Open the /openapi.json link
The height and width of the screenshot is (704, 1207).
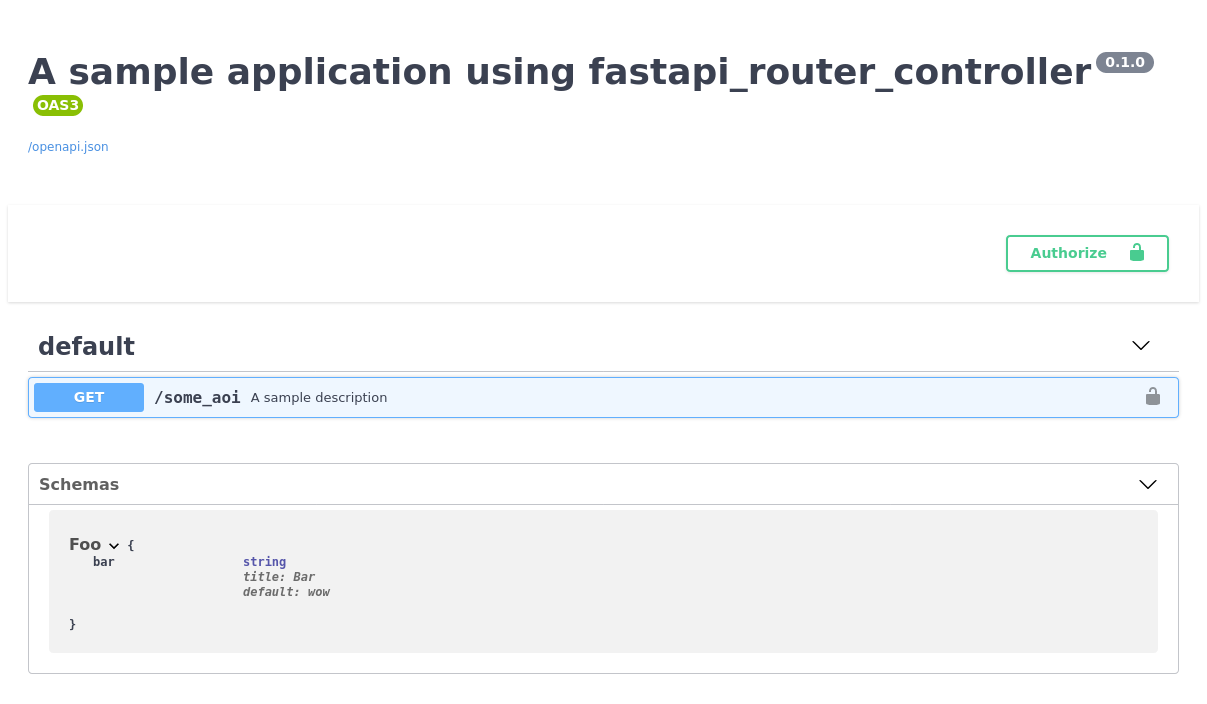click(68, 147)
